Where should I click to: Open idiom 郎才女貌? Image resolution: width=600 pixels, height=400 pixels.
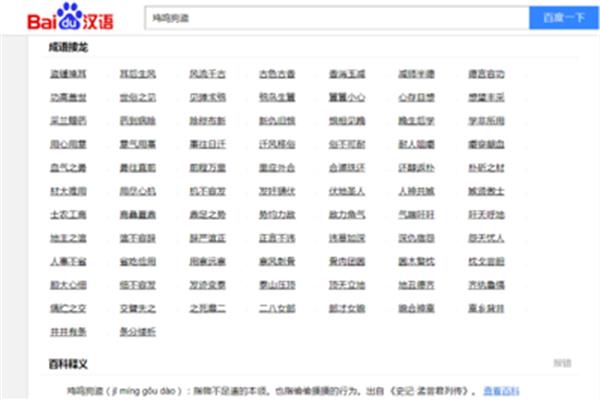(347, 308)
